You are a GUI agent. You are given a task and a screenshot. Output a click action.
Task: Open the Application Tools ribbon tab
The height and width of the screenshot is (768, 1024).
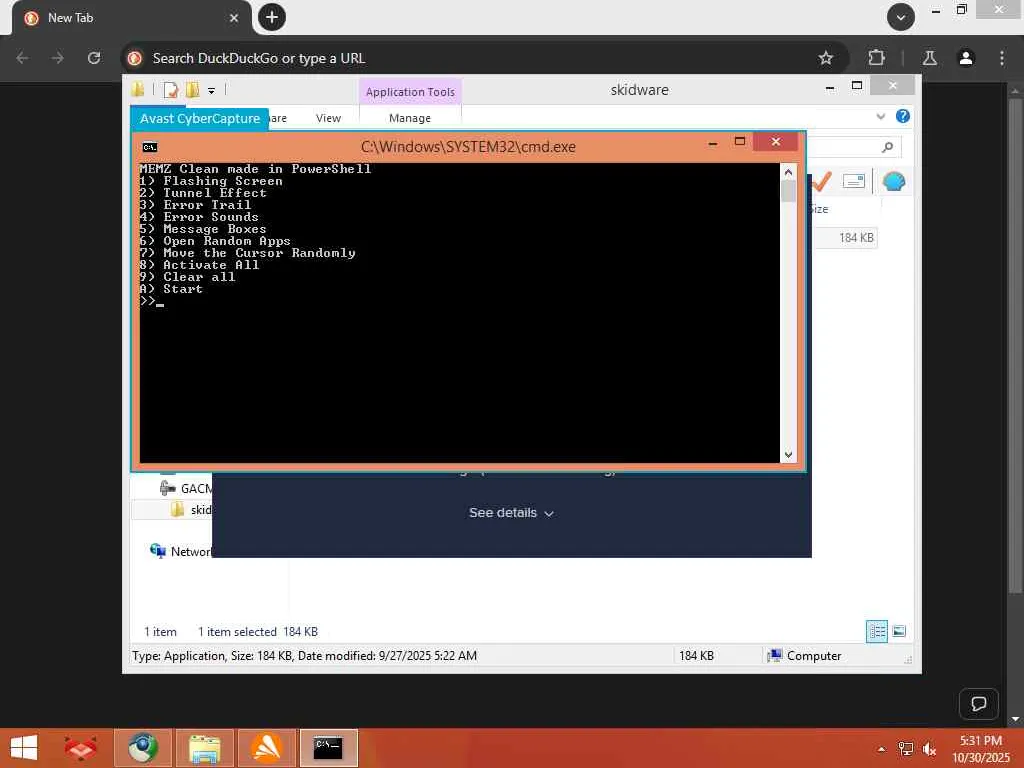click(x=410, y=92)
